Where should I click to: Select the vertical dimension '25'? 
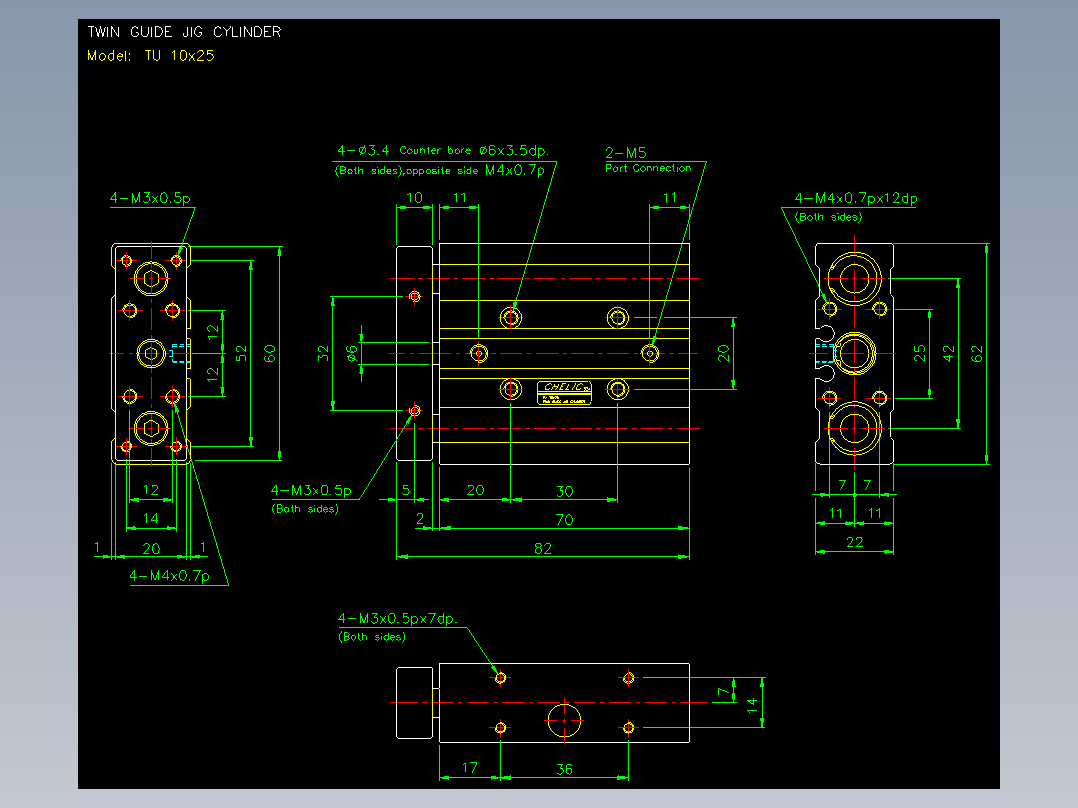919,353
